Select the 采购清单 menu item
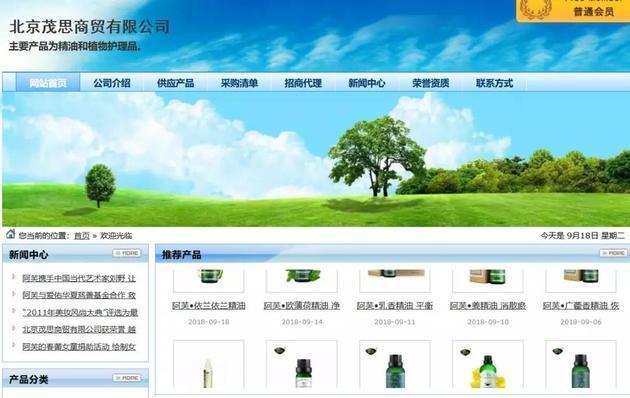This screenshot has height=398, width=630. point(239,83)
